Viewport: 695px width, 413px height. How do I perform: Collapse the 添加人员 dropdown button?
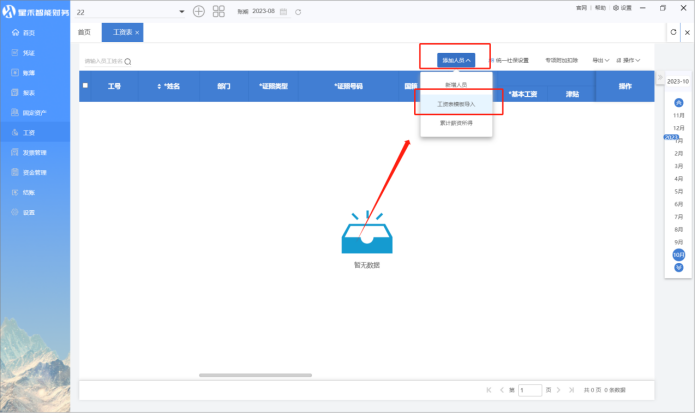455,60
